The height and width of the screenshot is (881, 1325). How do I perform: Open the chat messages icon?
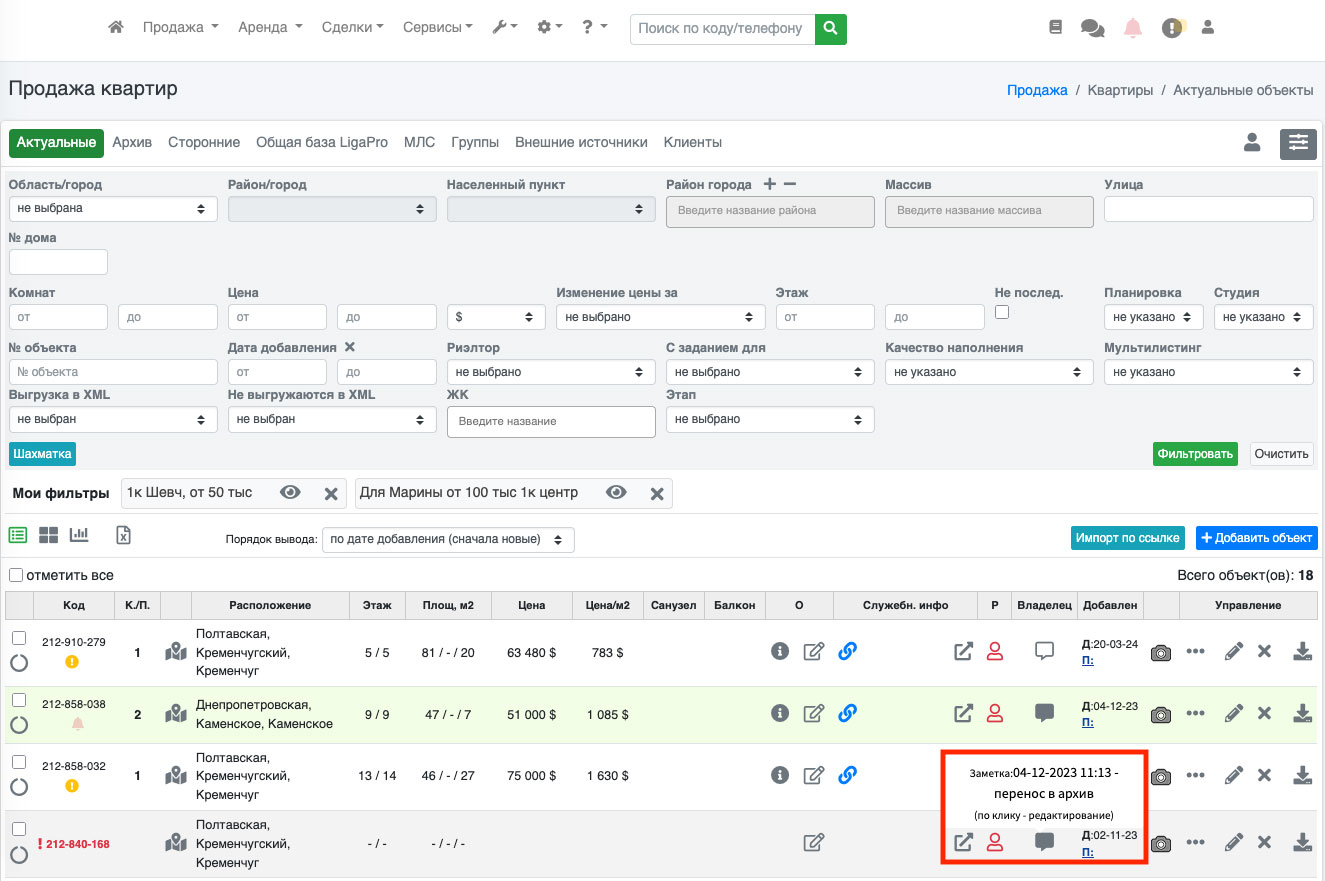click(1093, 28)
